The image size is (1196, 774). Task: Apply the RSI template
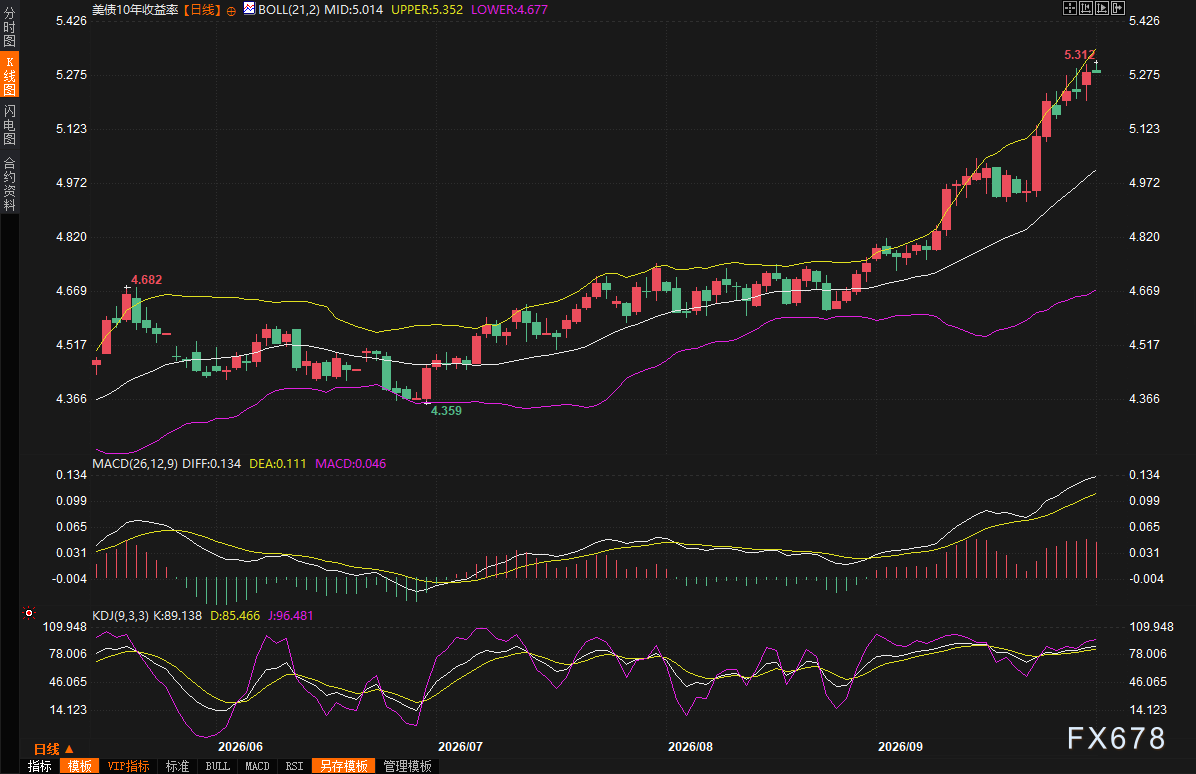point(294,766)
